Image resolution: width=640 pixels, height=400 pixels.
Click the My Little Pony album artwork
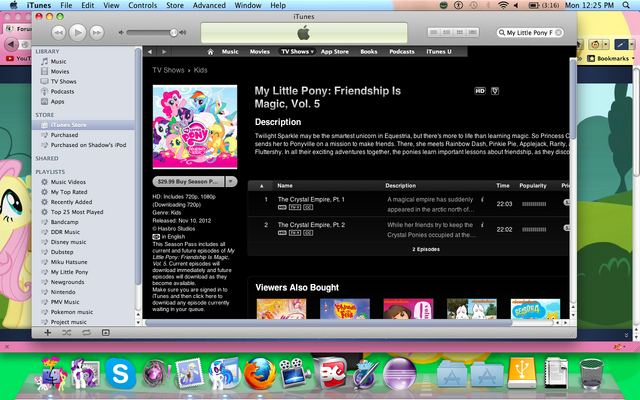click(195, 127)
